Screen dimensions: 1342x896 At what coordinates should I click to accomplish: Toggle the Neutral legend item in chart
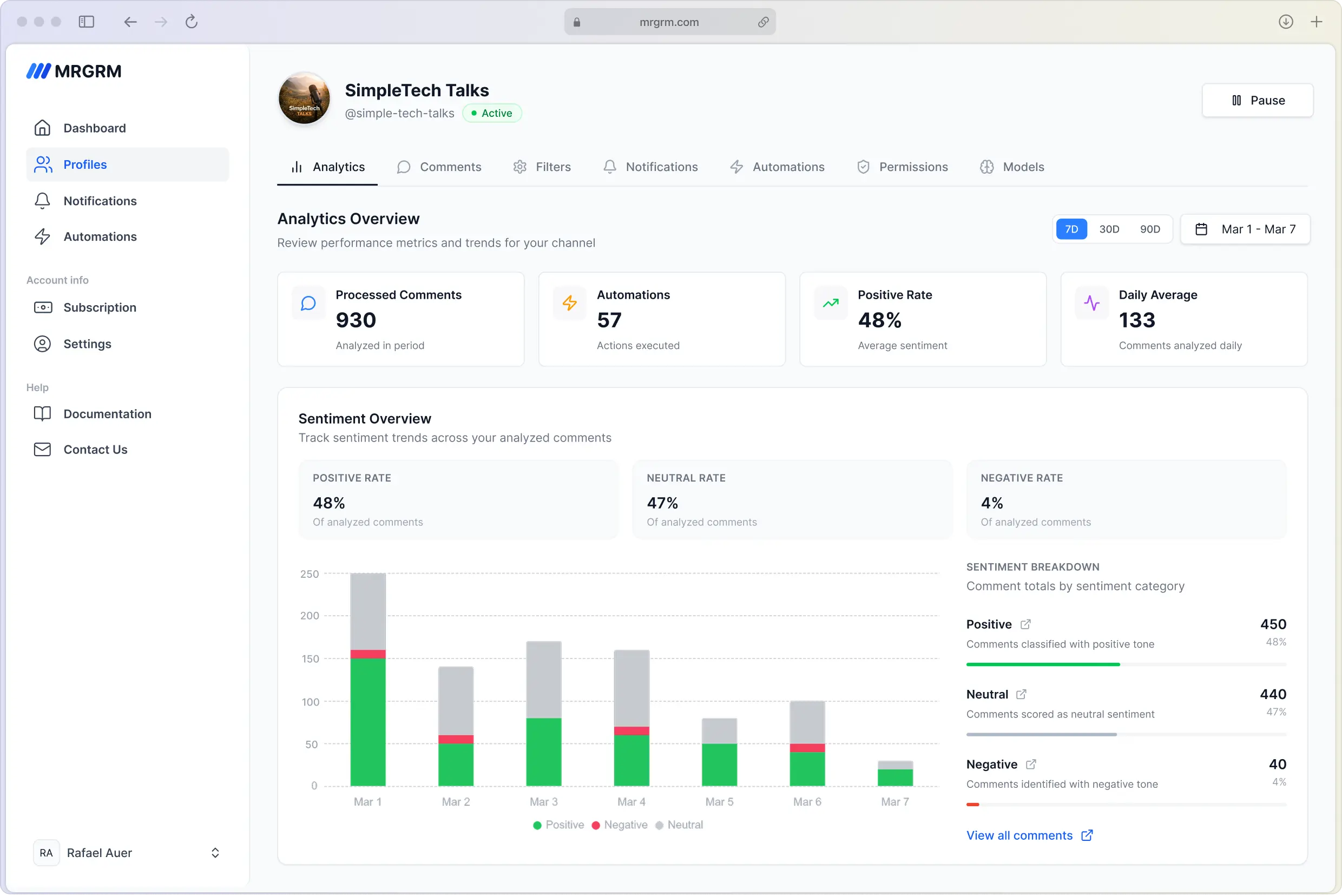(679, 825)
